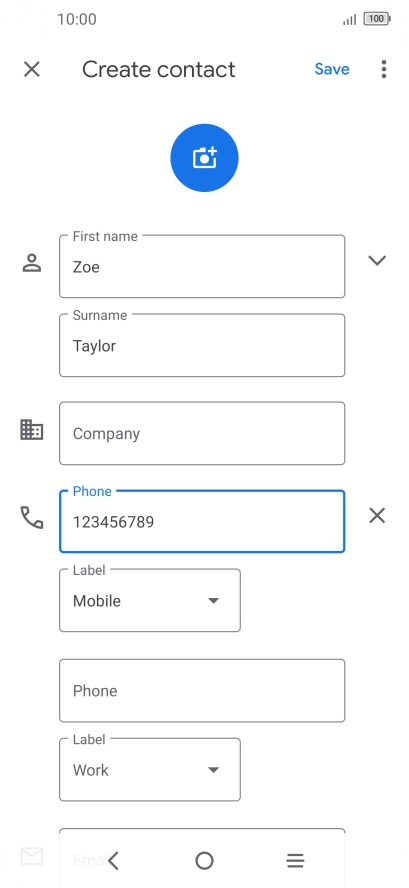Open the three-dot overflow menu
This screenshot has width=409, height=888.
384,69
